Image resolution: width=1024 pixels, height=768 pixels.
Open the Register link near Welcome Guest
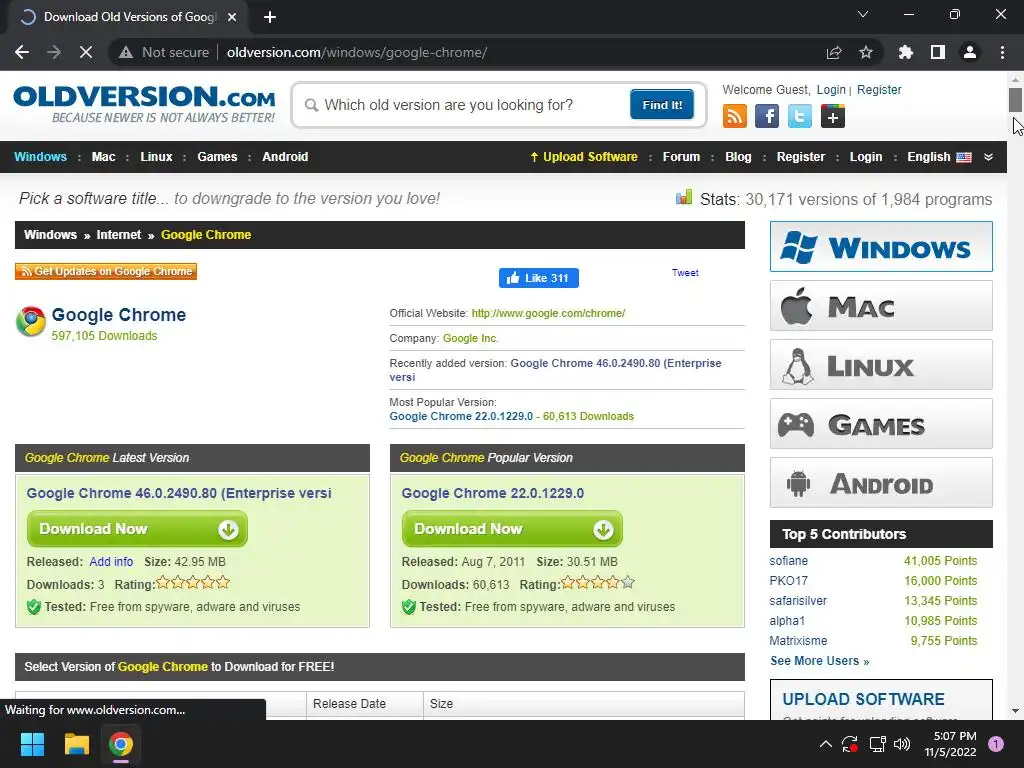coord(879,90)
